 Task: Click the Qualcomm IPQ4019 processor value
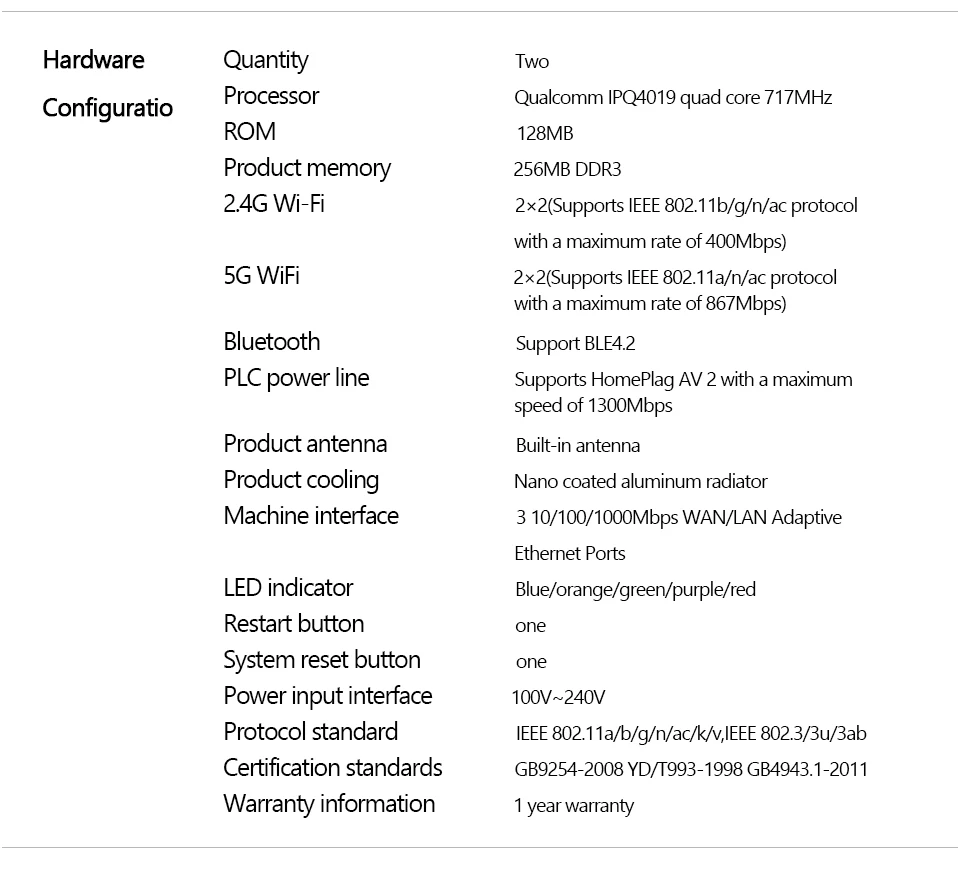(x=673, y=97)
